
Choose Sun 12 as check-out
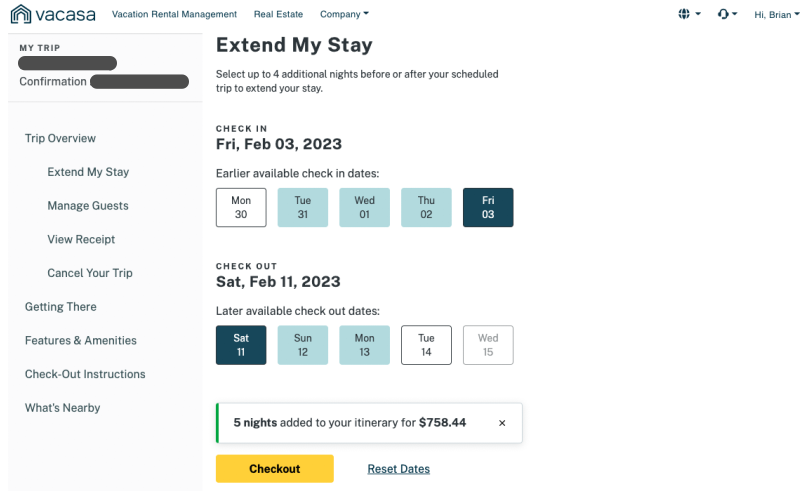click(x=303, y=345)
